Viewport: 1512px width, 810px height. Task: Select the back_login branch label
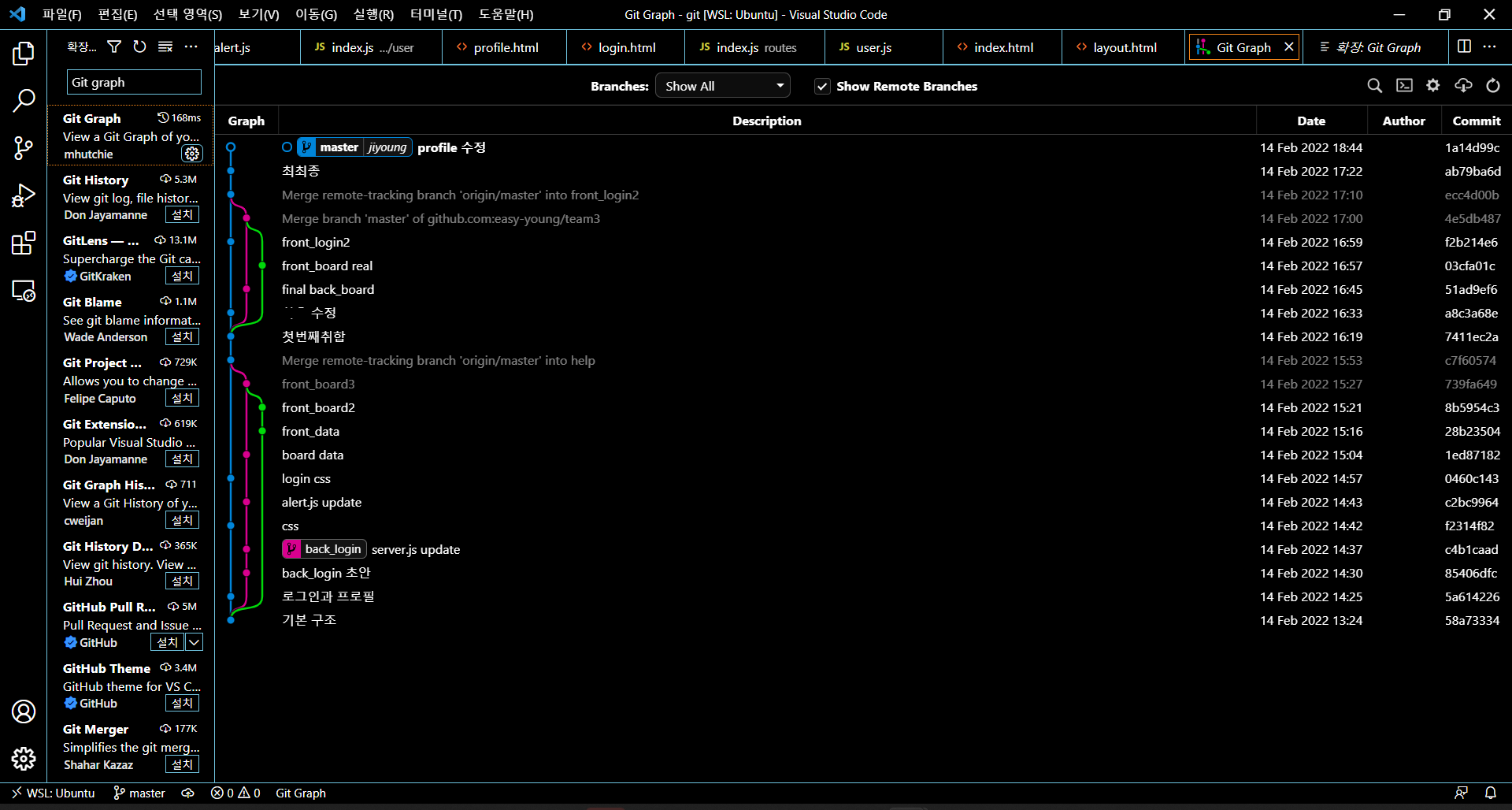(324, 549)
